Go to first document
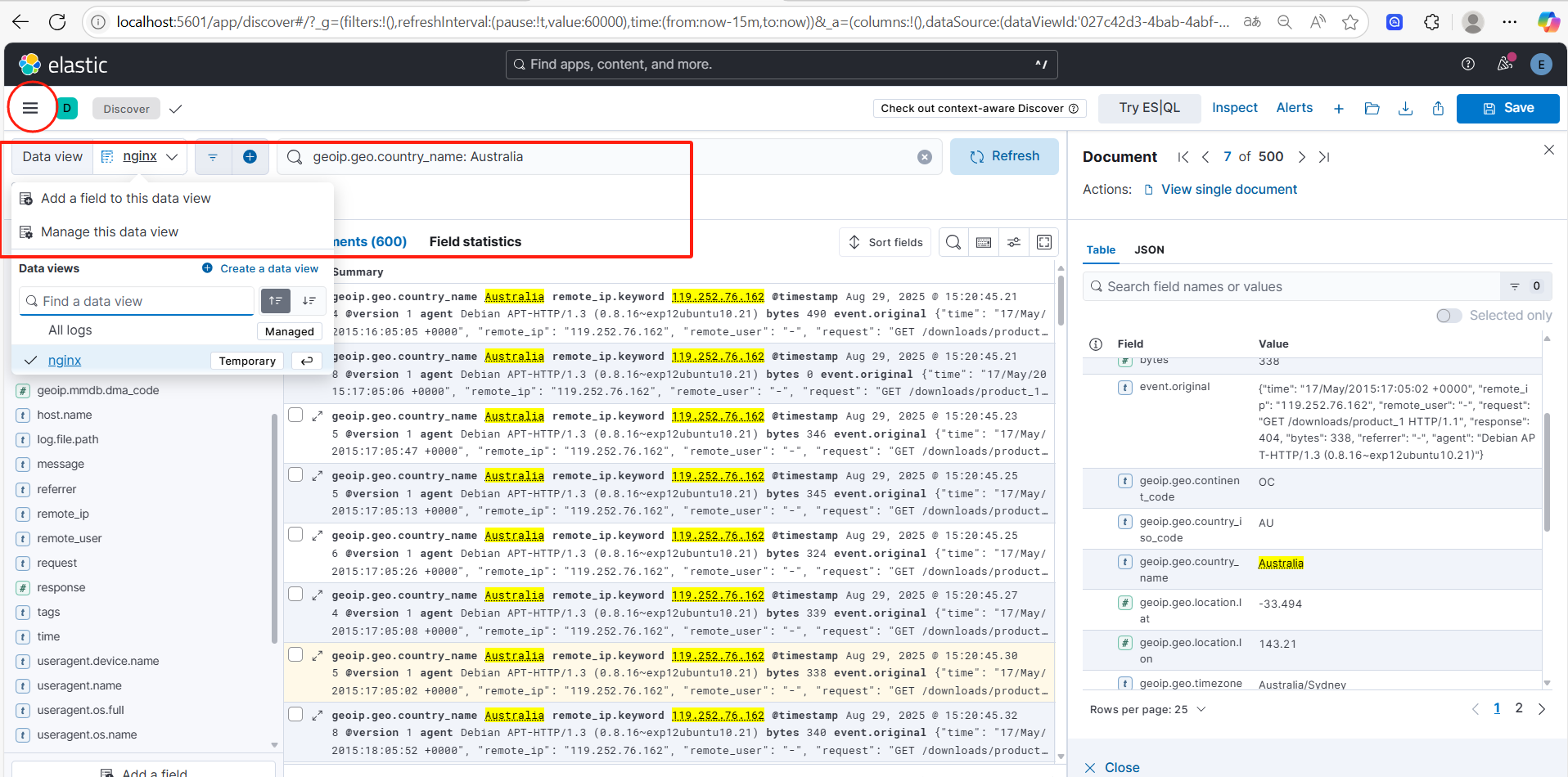Screen dimensions: 1568x777 (x=1183, y=157)
